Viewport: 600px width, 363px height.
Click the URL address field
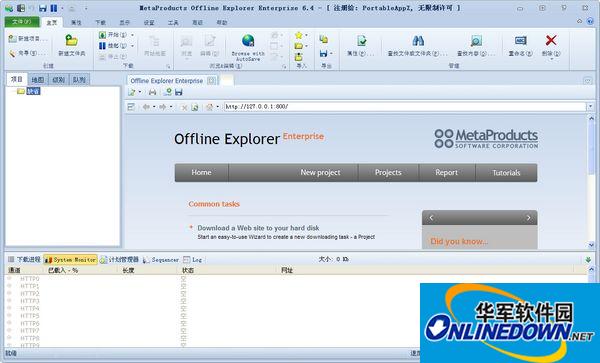405,107
